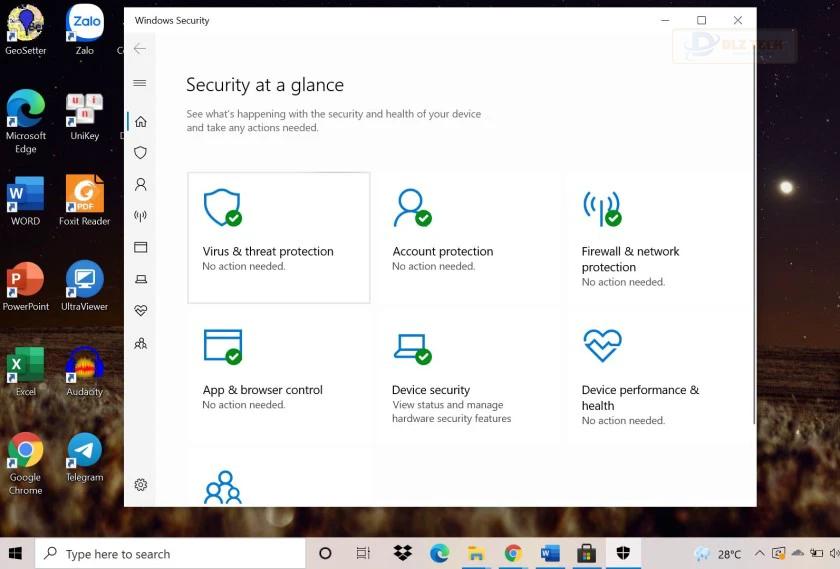Select Account protection person icon in sidebar
Viewport: 840px width, 569px height.
[140, 184]
